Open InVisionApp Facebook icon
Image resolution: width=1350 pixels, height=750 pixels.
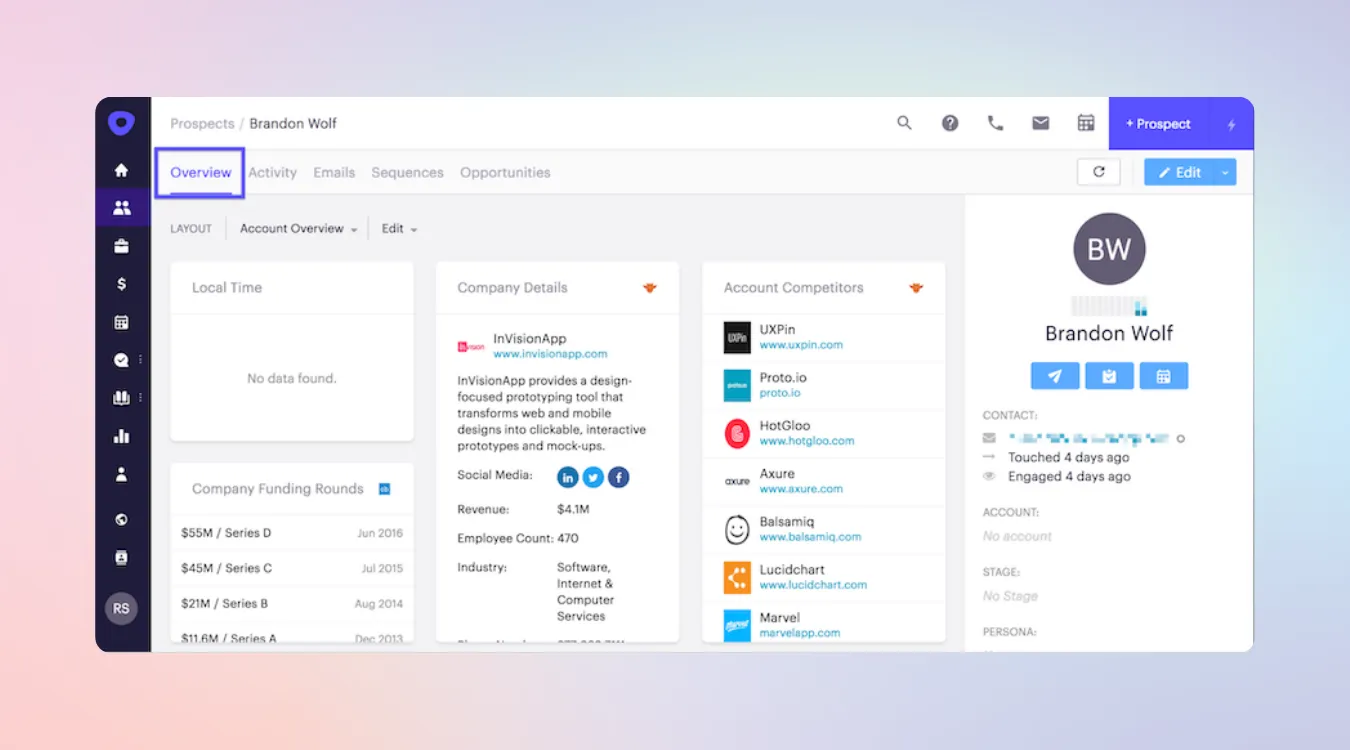[x=619, y=477]
